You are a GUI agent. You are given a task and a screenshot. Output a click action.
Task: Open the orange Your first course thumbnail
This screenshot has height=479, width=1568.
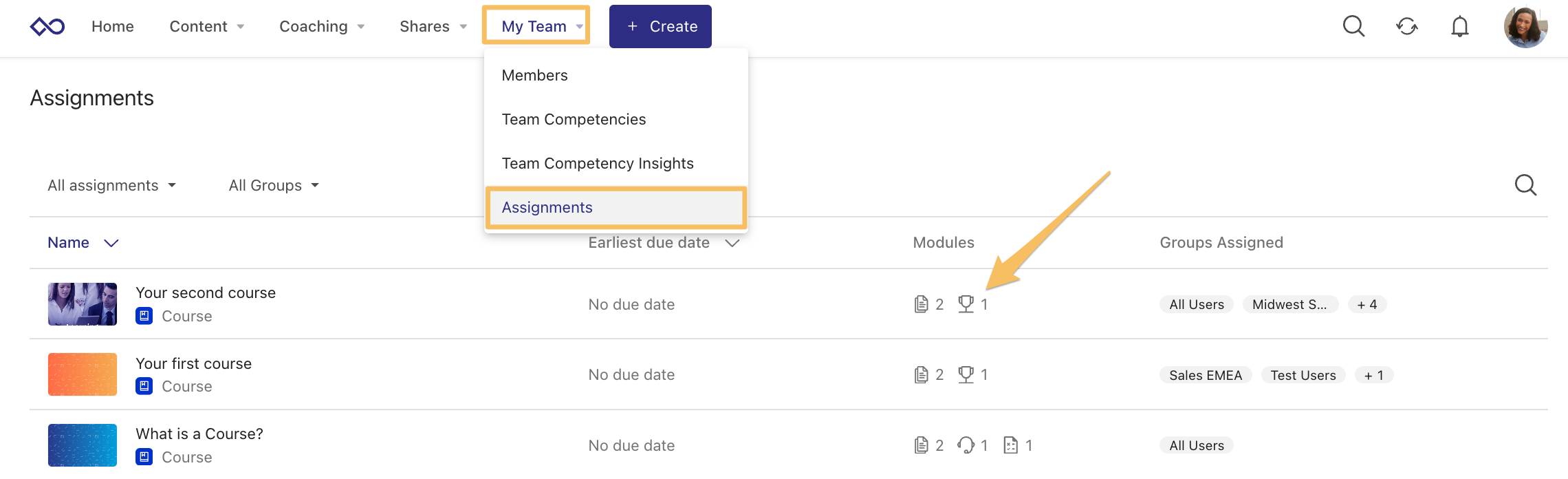[x=83, y=374]
